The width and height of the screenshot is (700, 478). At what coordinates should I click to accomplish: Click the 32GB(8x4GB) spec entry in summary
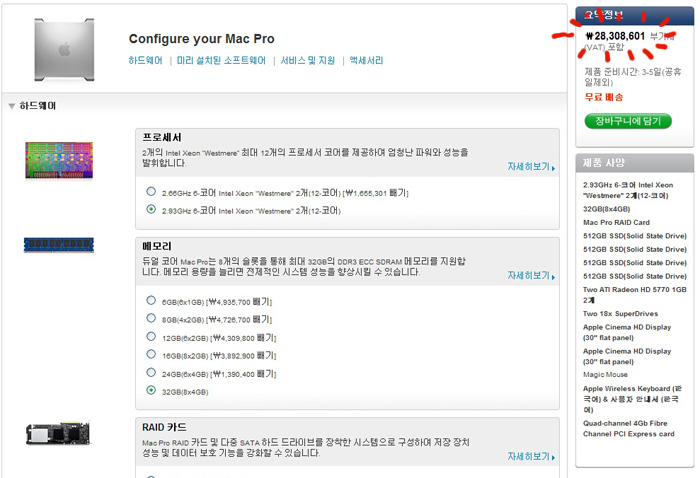point(606,209)
